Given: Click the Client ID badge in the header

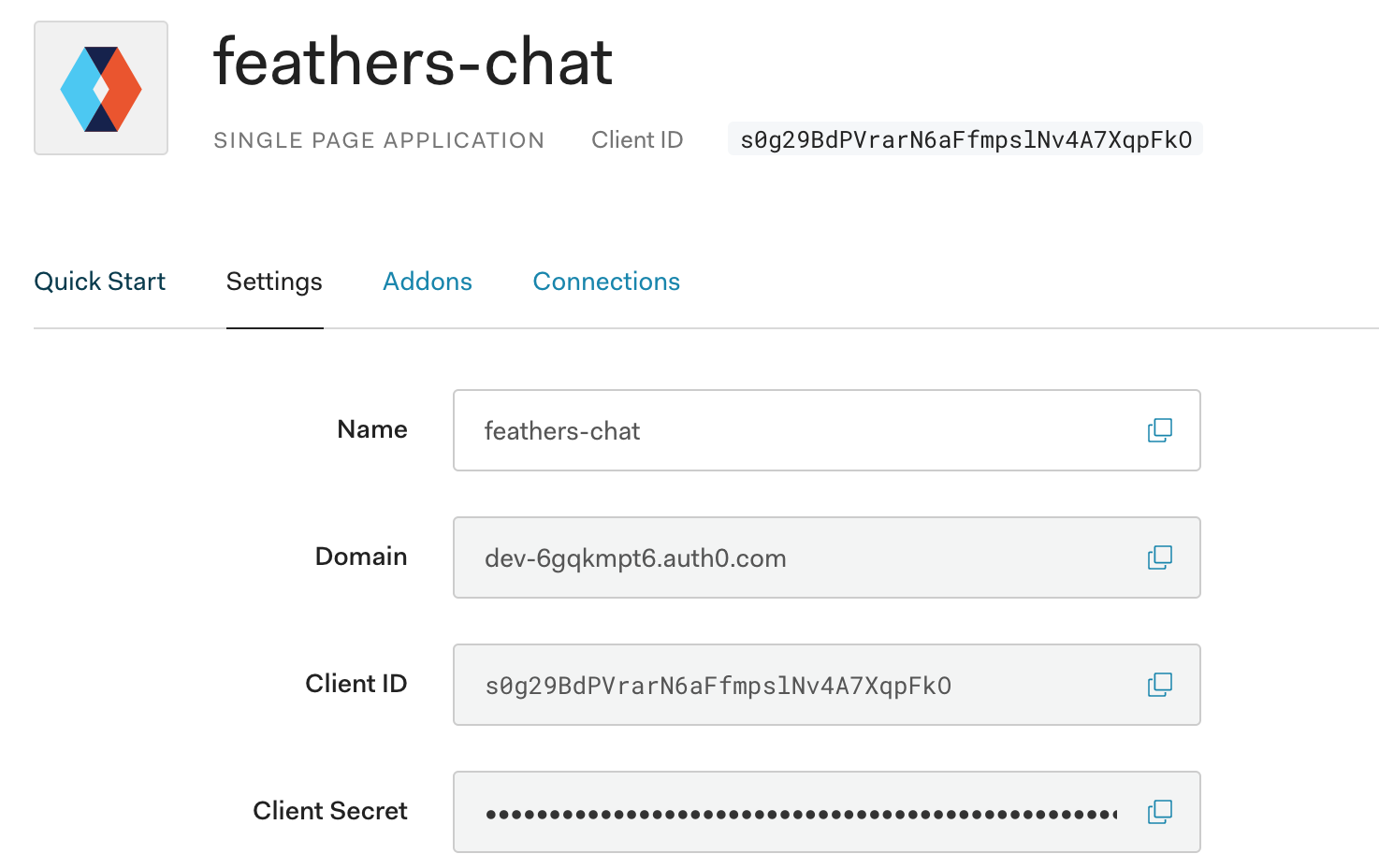Looking at the screenshot, I should point(965,138).
